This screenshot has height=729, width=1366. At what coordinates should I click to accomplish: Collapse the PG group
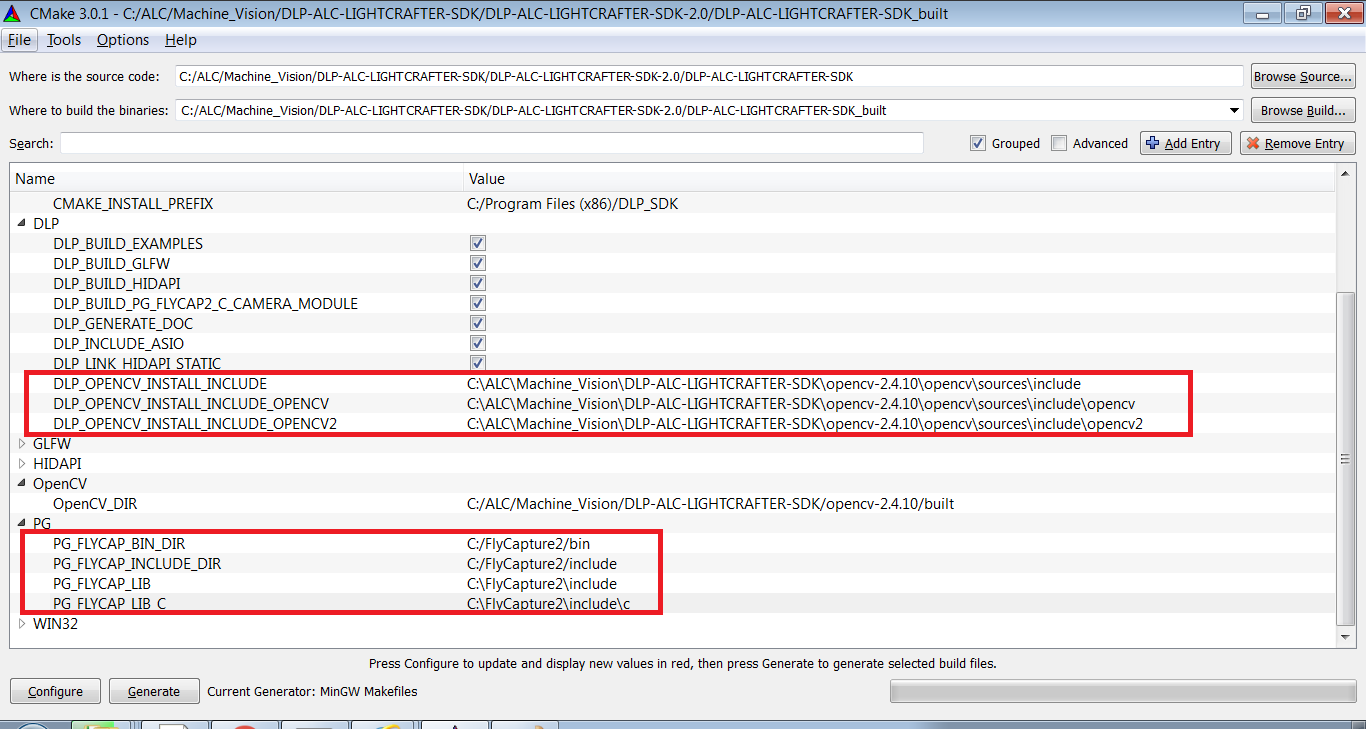[22, 523]
